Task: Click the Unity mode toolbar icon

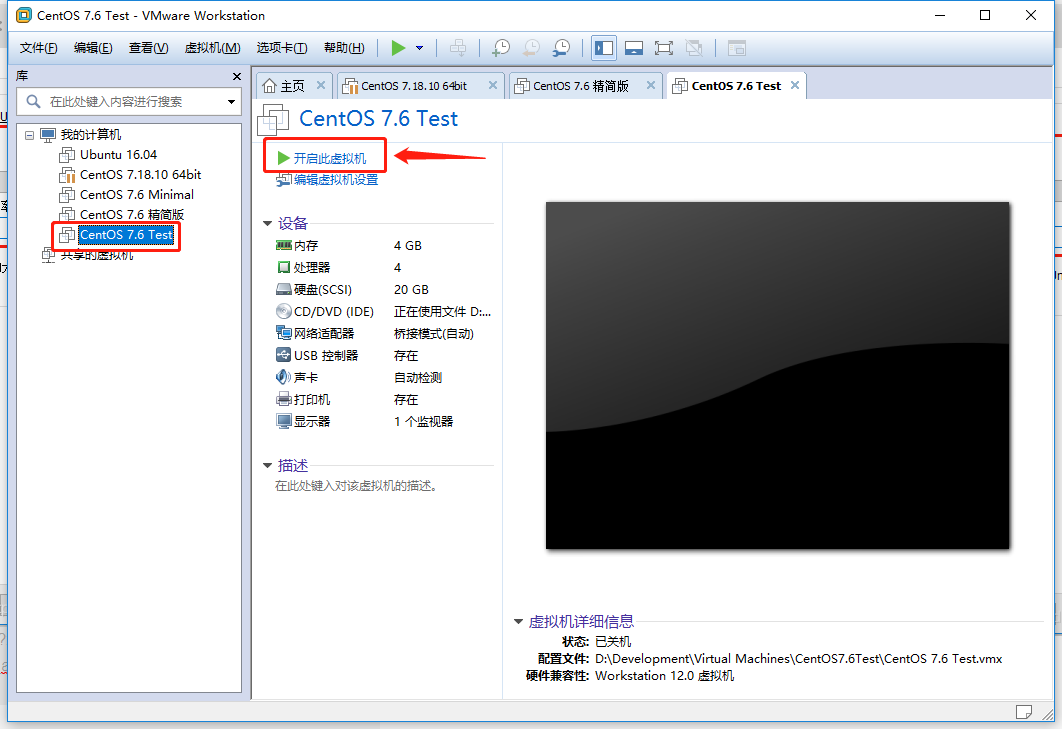Action: tap(694, 48)
